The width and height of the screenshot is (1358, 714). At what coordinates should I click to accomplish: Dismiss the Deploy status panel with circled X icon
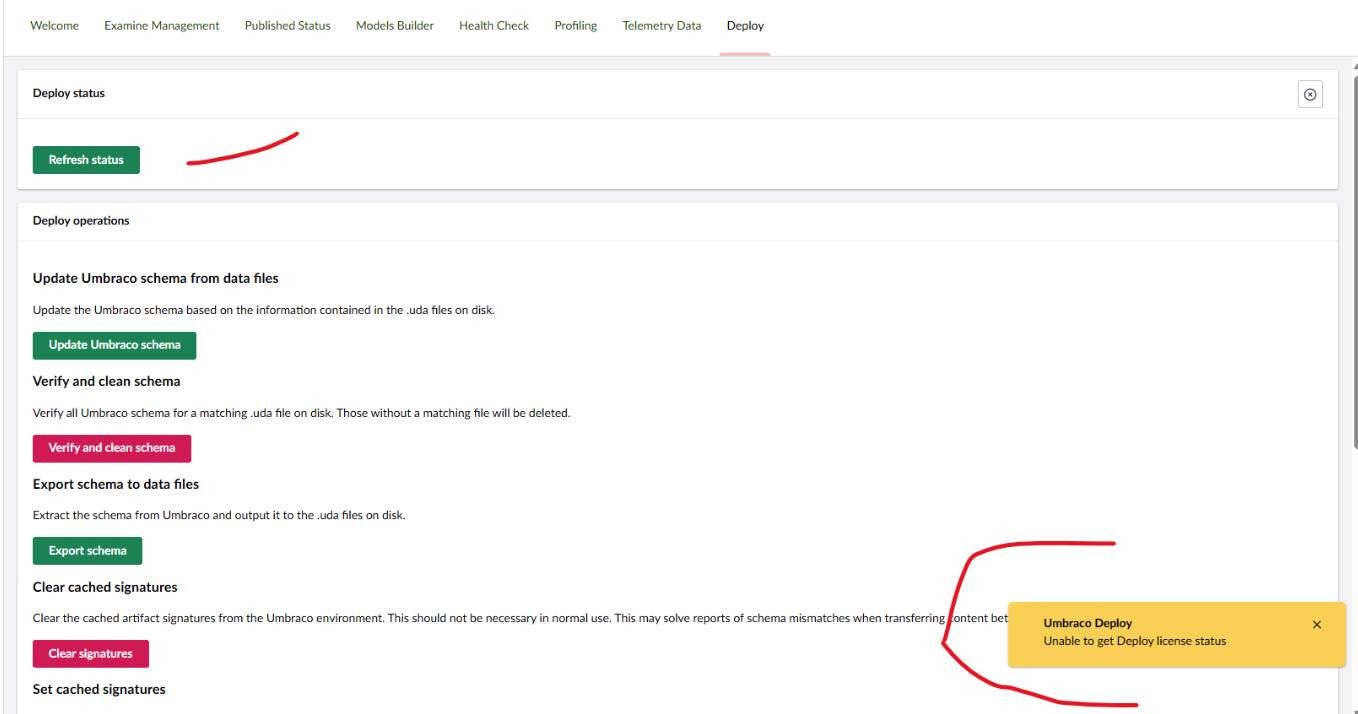1309,94
